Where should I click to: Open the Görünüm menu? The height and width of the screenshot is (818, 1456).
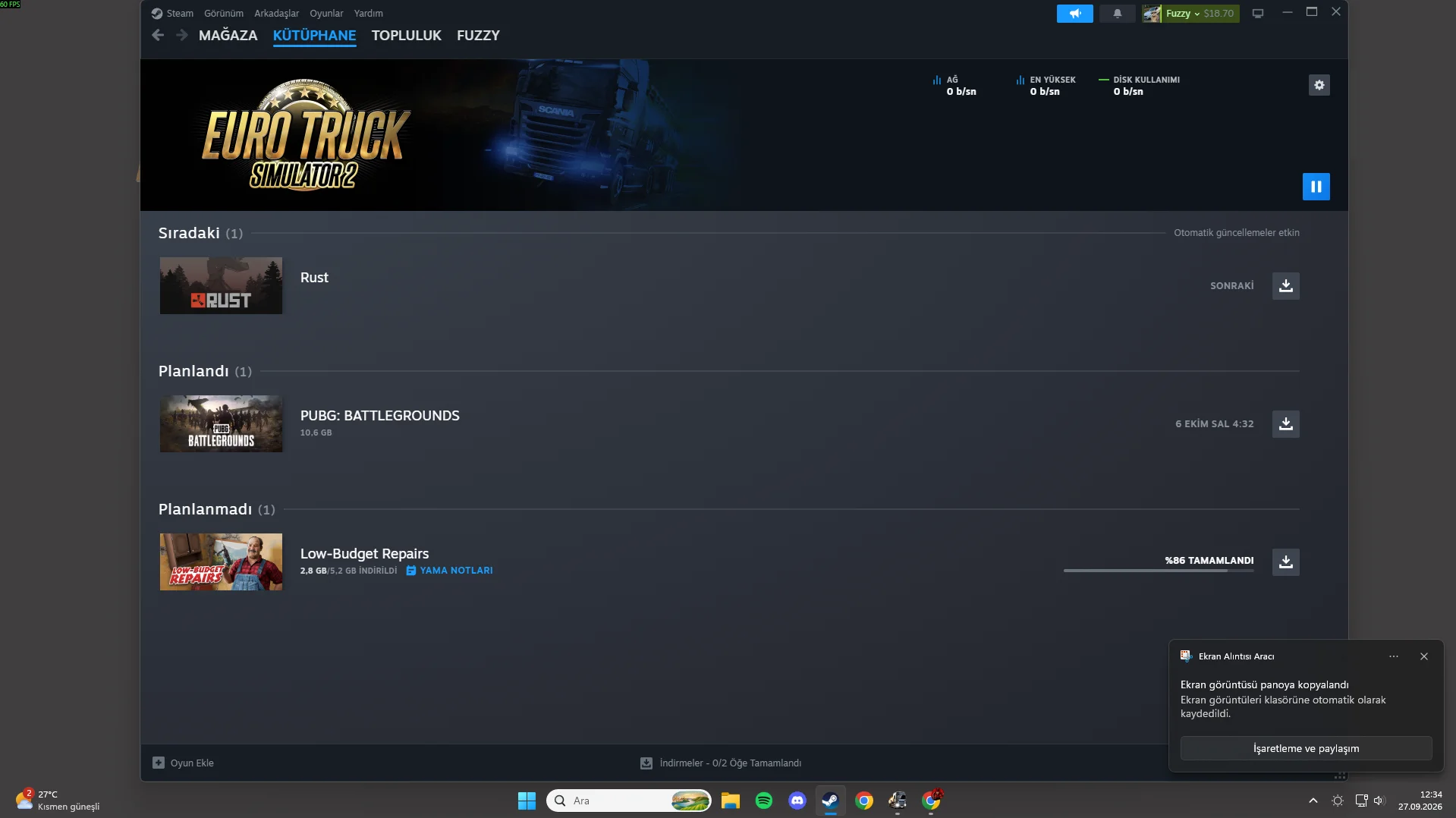[224, 14]
